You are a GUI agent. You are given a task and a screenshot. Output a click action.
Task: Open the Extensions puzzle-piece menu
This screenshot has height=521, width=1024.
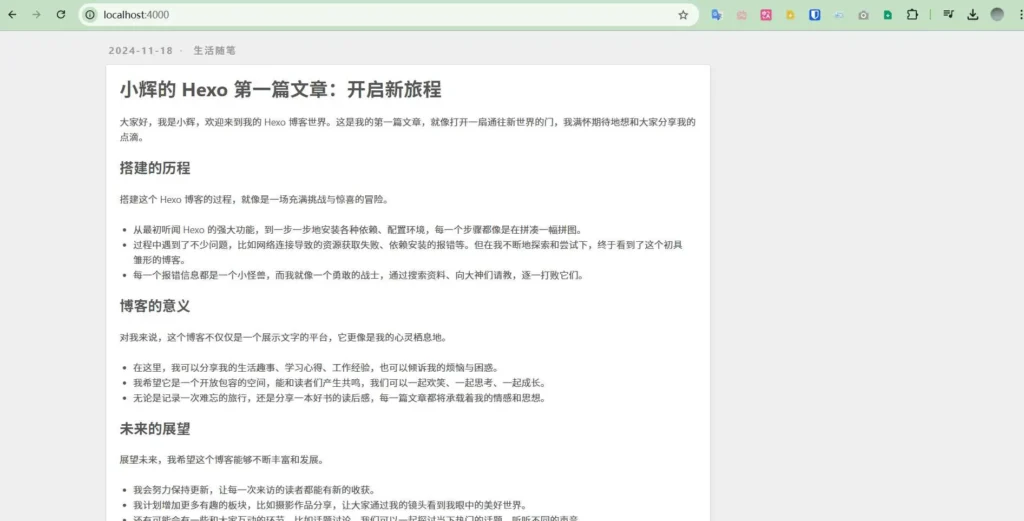912,15
